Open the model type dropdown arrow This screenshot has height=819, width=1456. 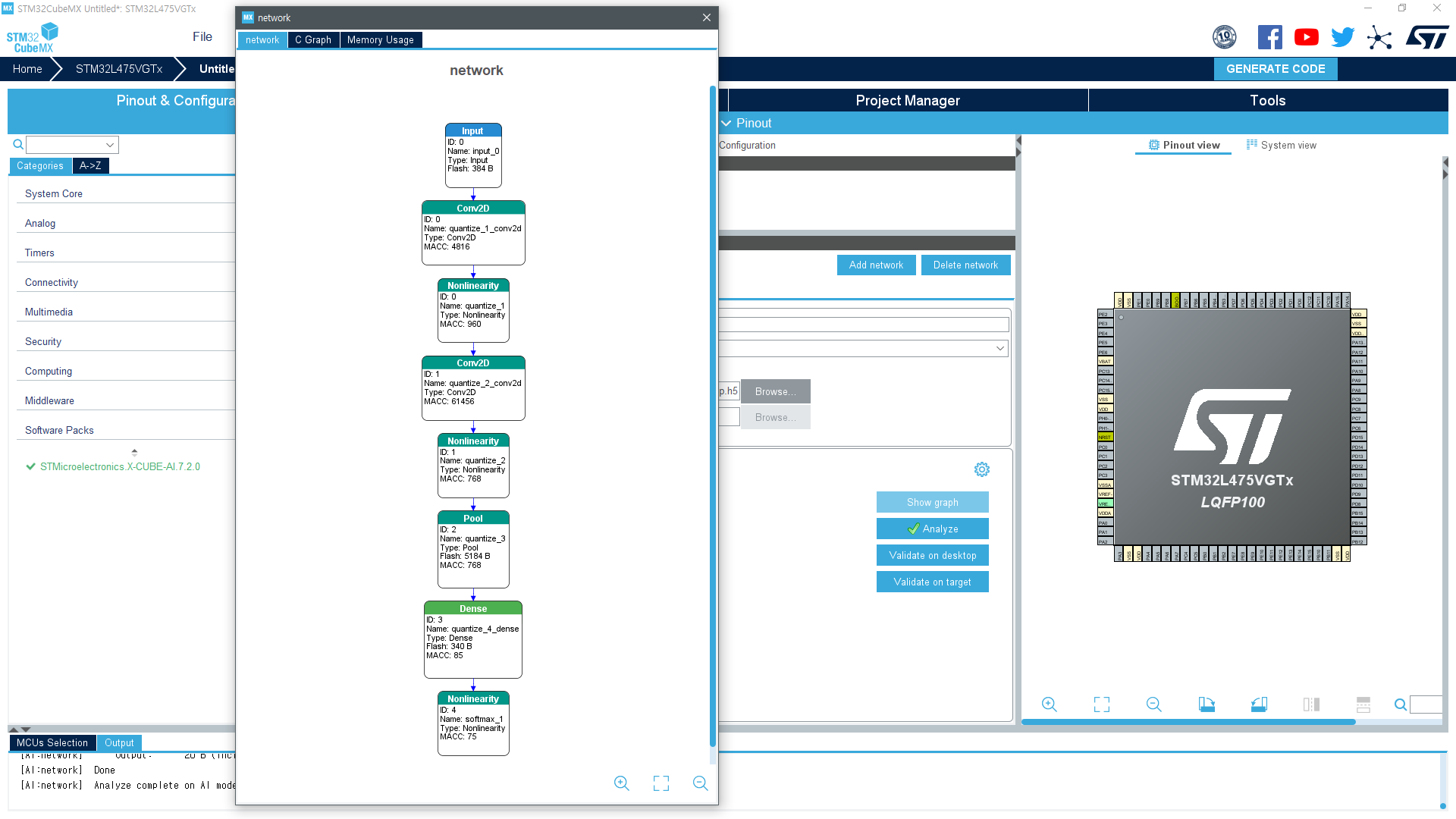tap(999, 348)
